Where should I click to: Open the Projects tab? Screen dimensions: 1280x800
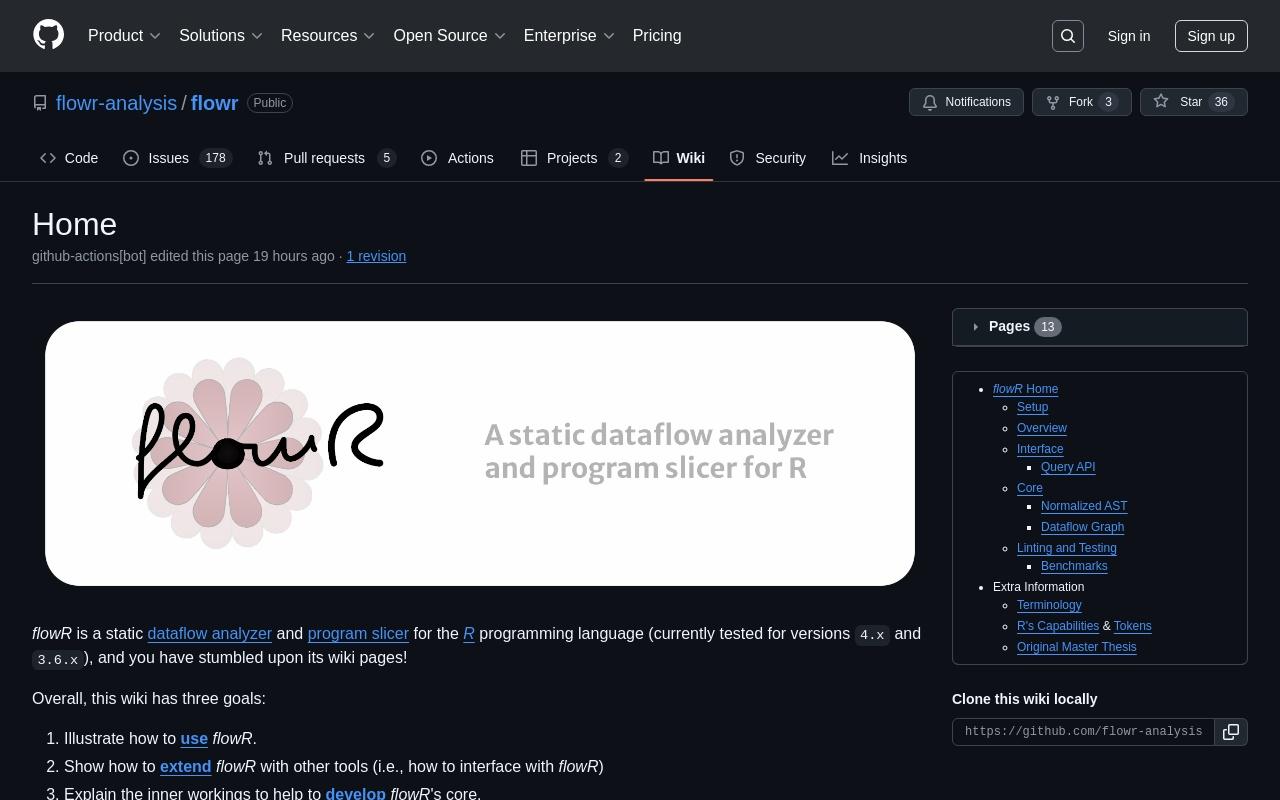[574, 158]
